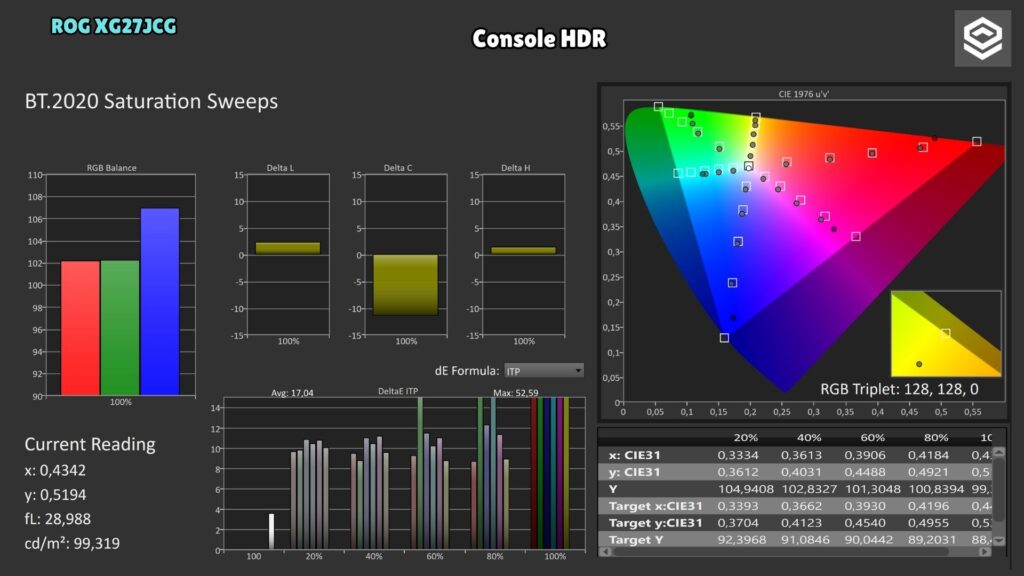The height and width of the screenshot is (576, 1024).
Task: Click table cell 0,3612
Action: [738, 472]
